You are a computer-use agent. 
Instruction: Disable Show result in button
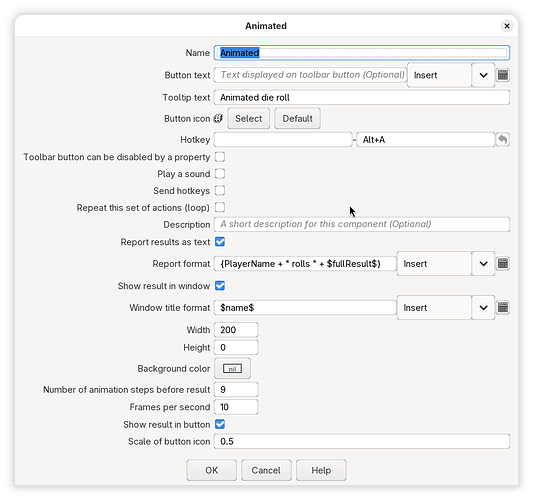(x=220, y=424)
